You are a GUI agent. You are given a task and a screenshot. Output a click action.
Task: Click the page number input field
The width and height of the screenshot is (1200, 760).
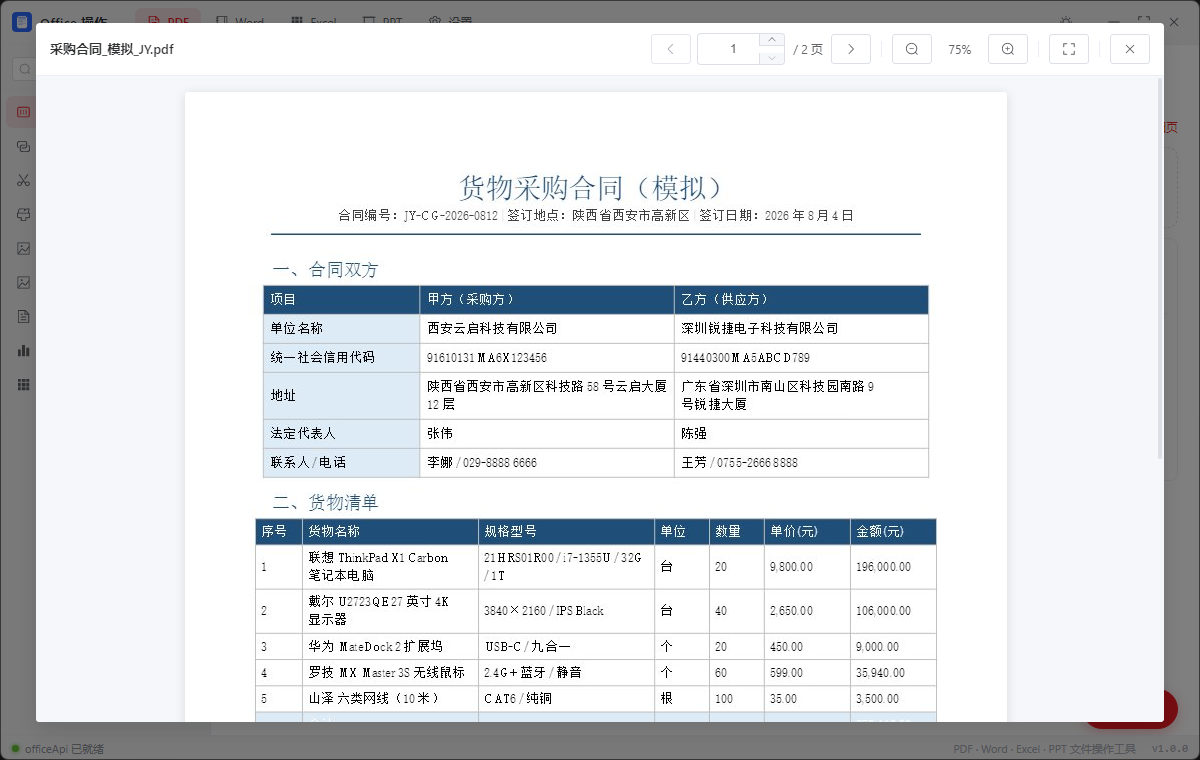[x=733, y=49]
